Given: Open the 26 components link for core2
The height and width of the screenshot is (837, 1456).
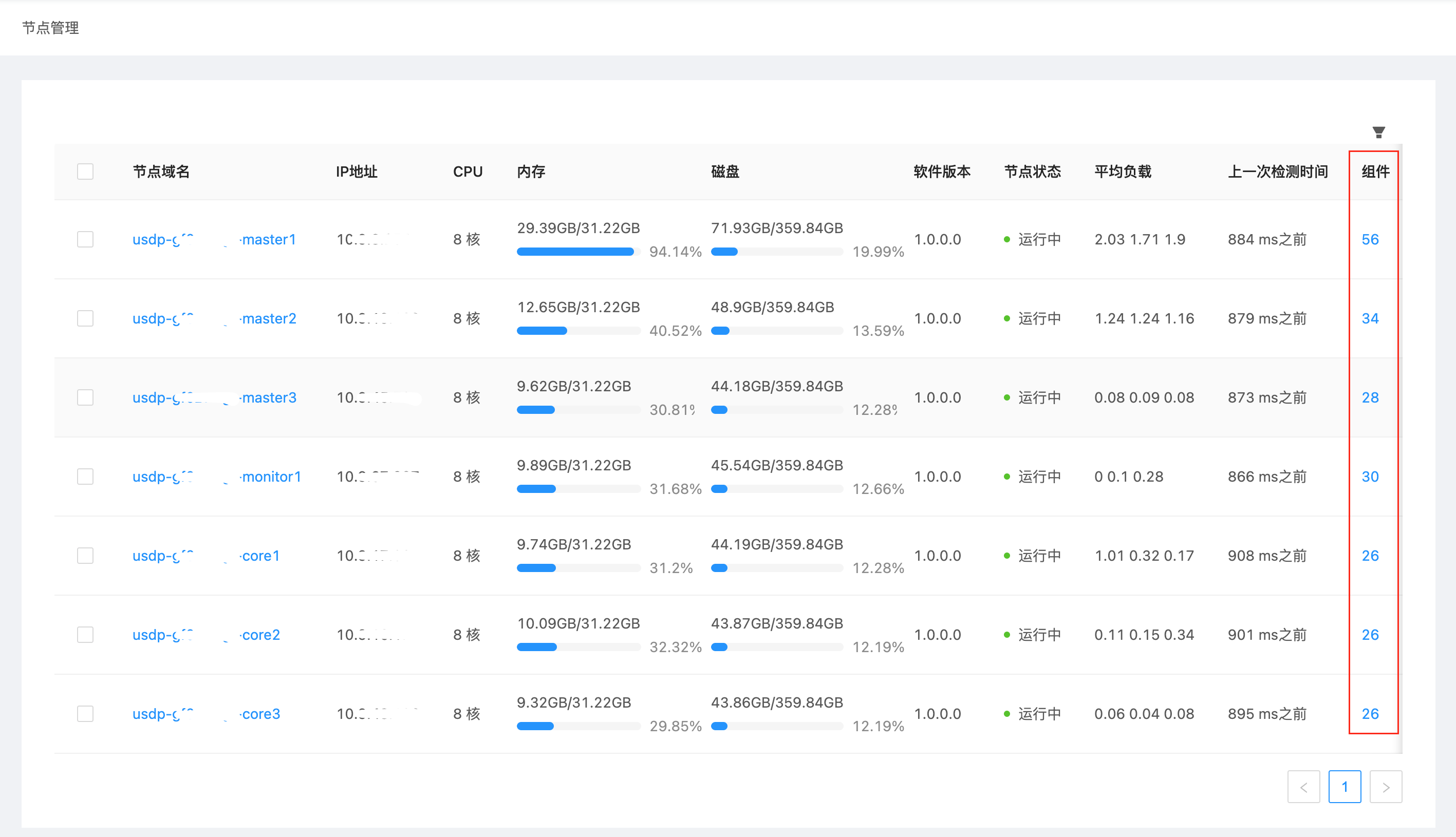Looking at the screenshot, I should (x=1370, y=635).
